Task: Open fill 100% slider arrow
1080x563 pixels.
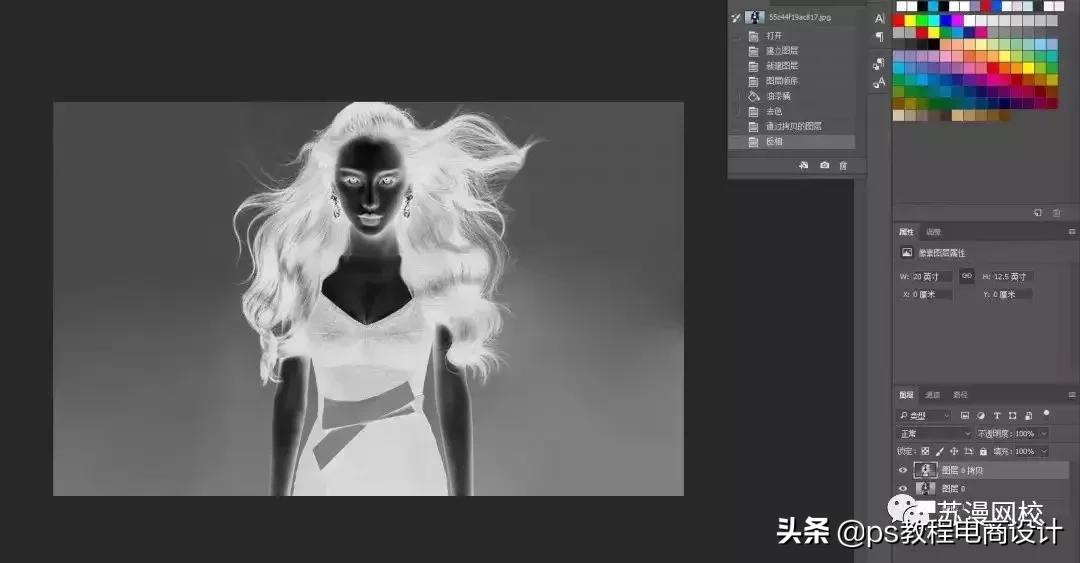Action: pos(1043,451)
